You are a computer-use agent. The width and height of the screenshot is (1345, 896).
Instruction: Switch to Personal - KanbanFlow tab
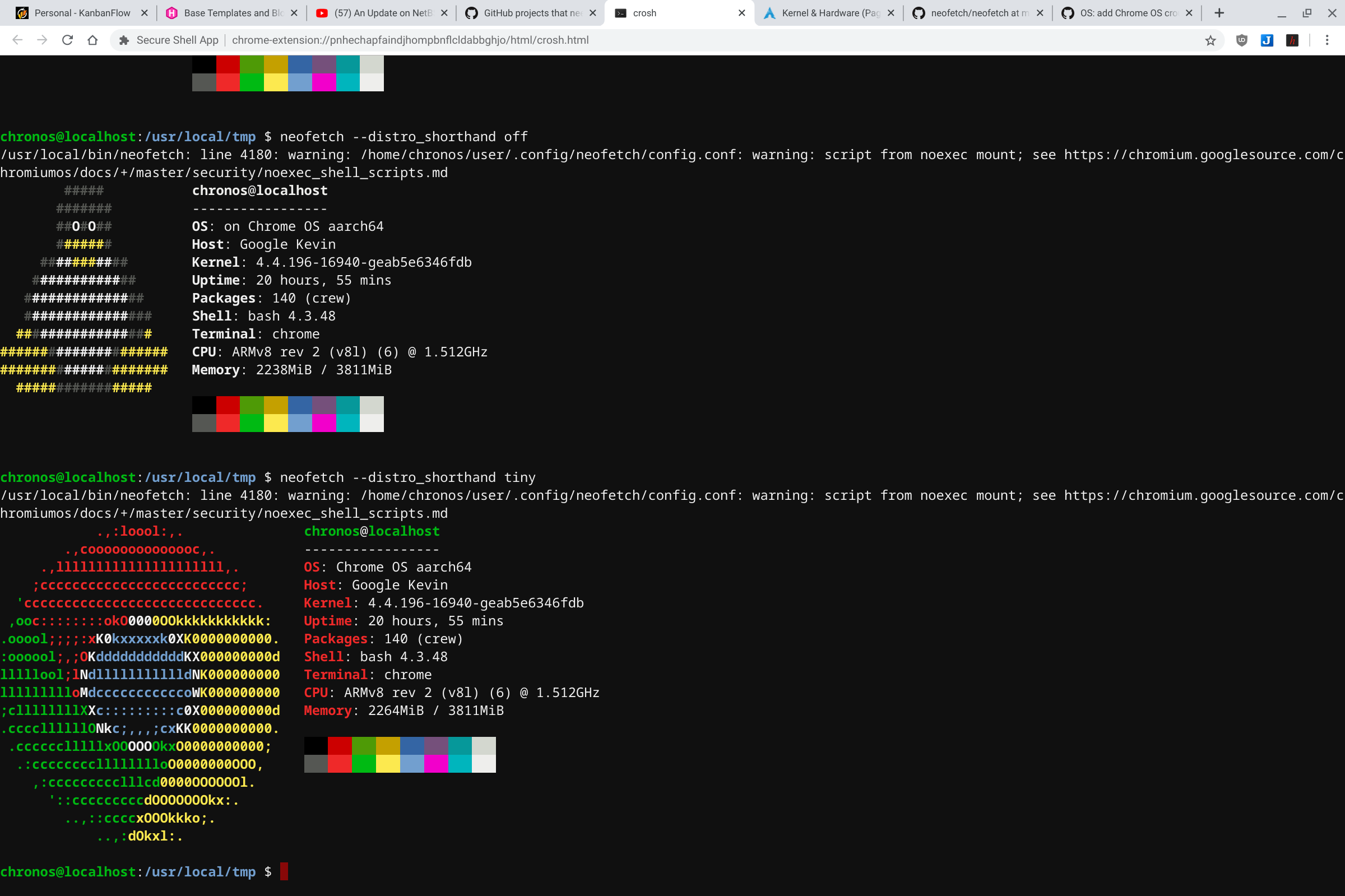pos(82,12)
